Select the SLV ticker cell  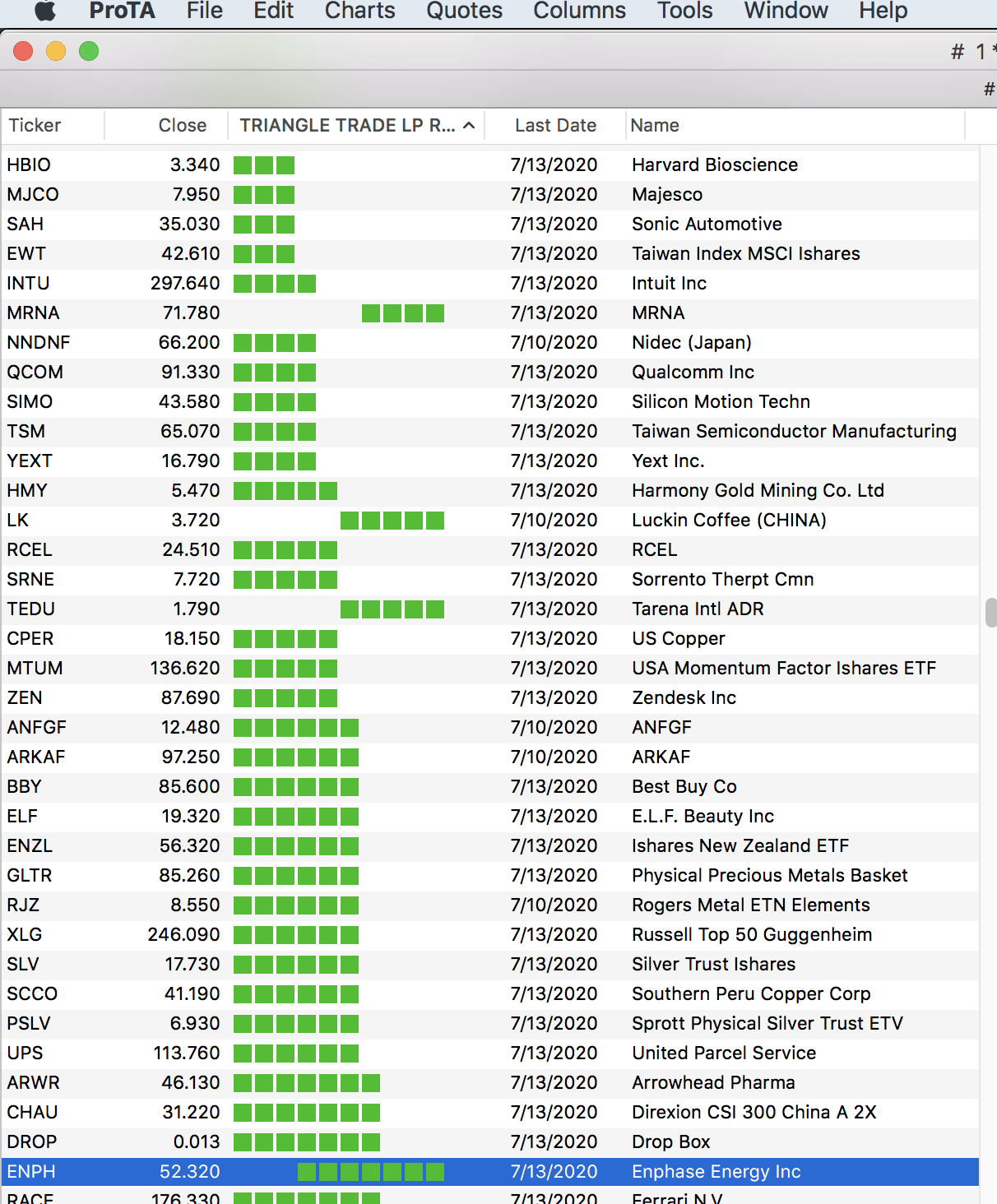pos(23,964)
